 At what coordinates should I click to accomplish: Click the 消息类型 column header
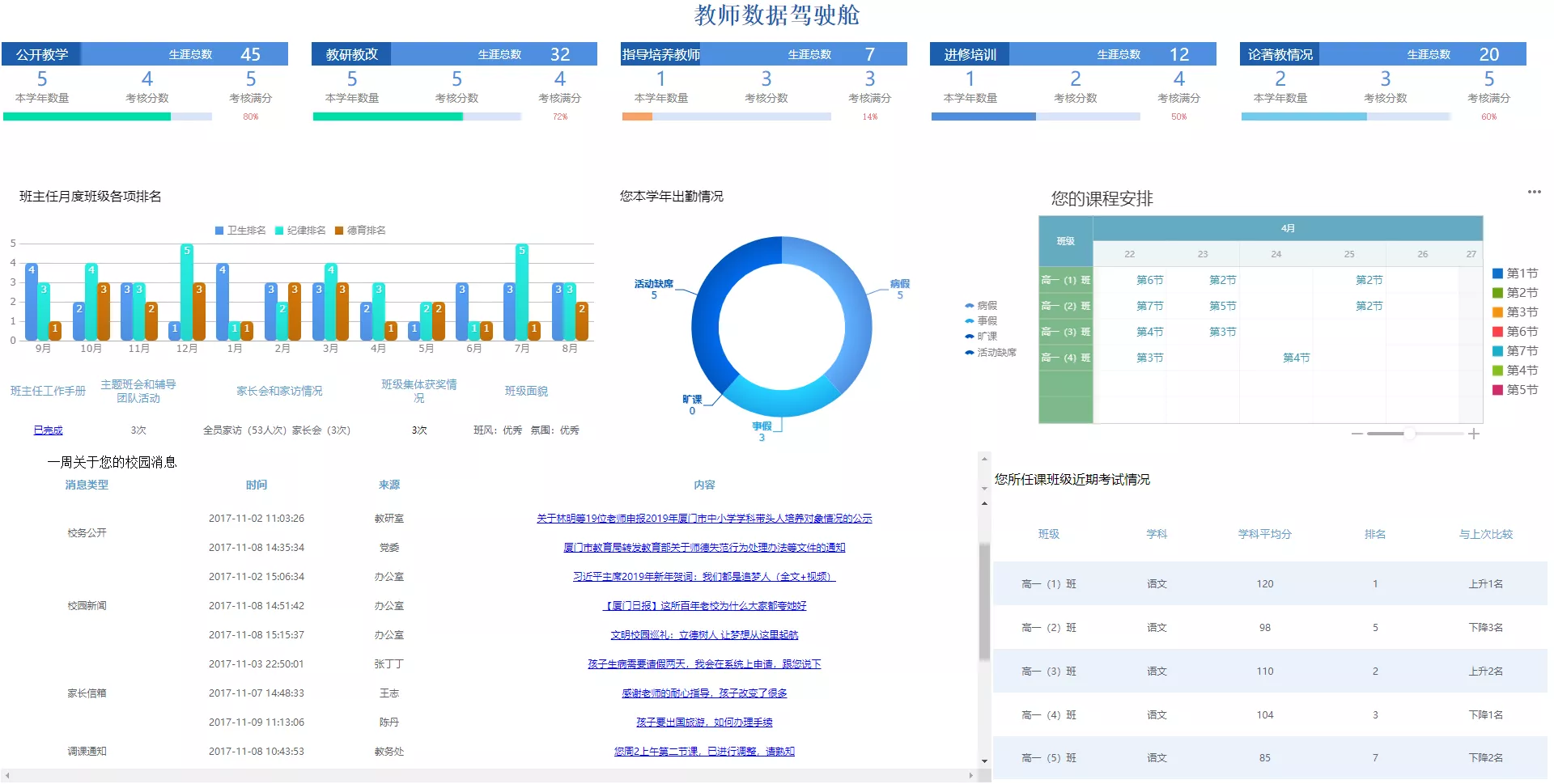click(87, 485)
